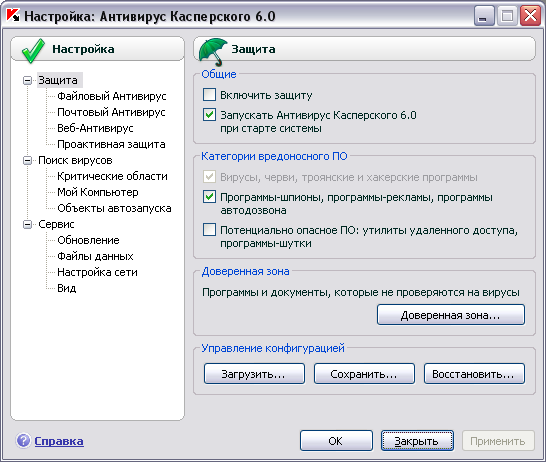Click the Закрыть button

pyautogui.click(x=417, y=441)
